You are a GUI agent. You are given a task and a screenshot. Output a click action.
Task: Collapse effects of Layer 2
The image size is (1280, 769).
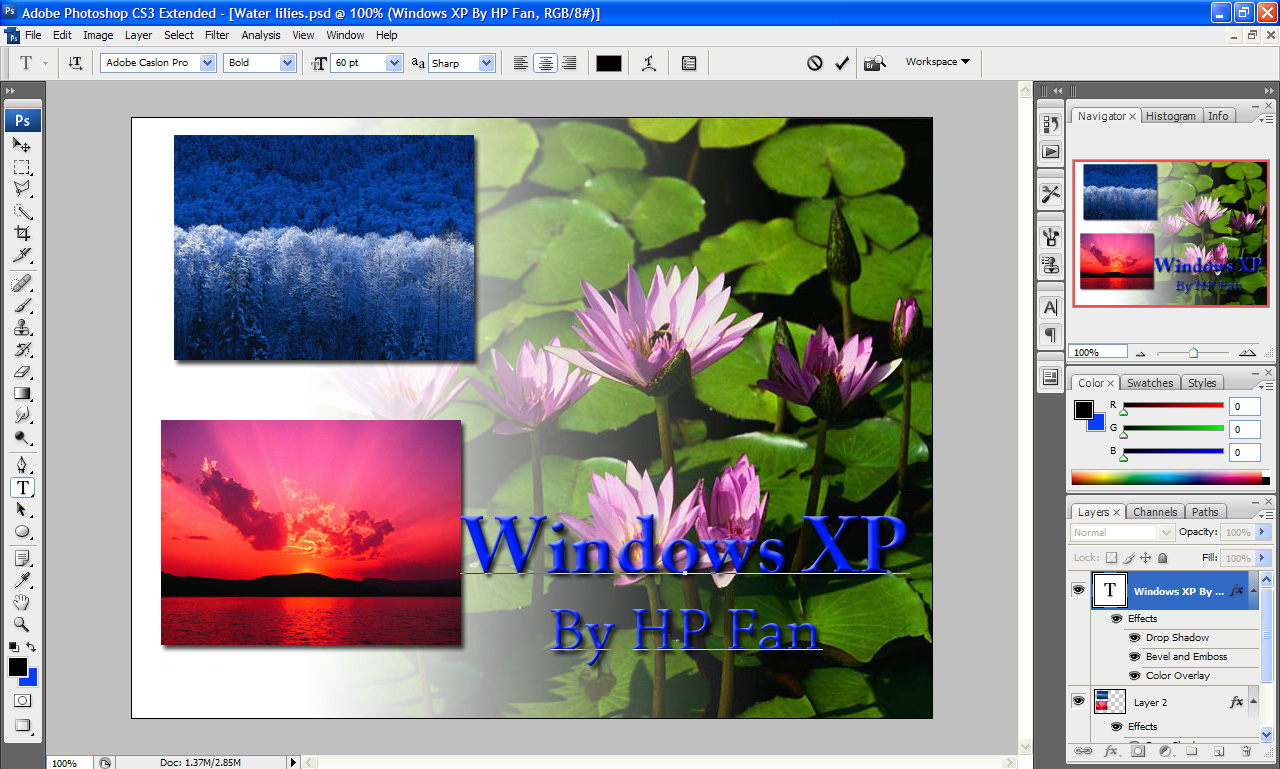pyautogui.click(x=1254, y=702)
